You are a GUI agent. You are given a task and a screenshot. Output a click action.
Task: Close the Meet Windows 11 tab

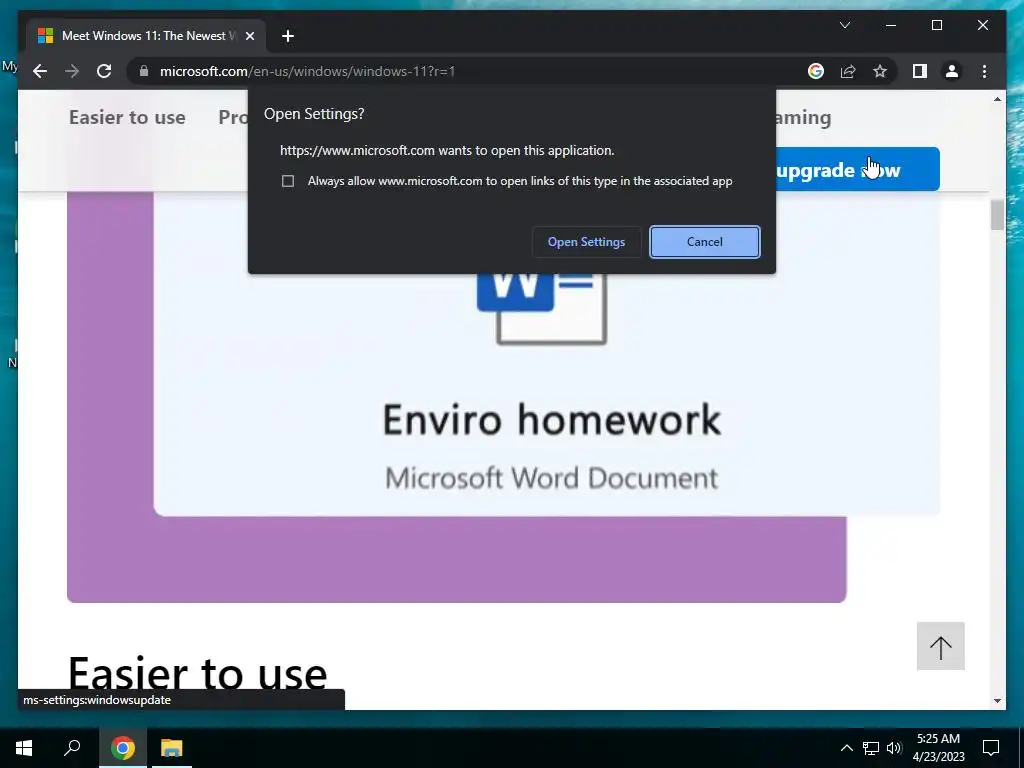coord(249,36)
